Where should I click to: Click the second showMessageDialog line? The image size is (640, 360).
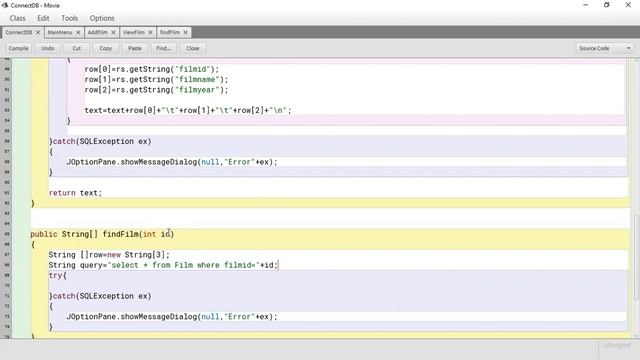coord(172,317)
